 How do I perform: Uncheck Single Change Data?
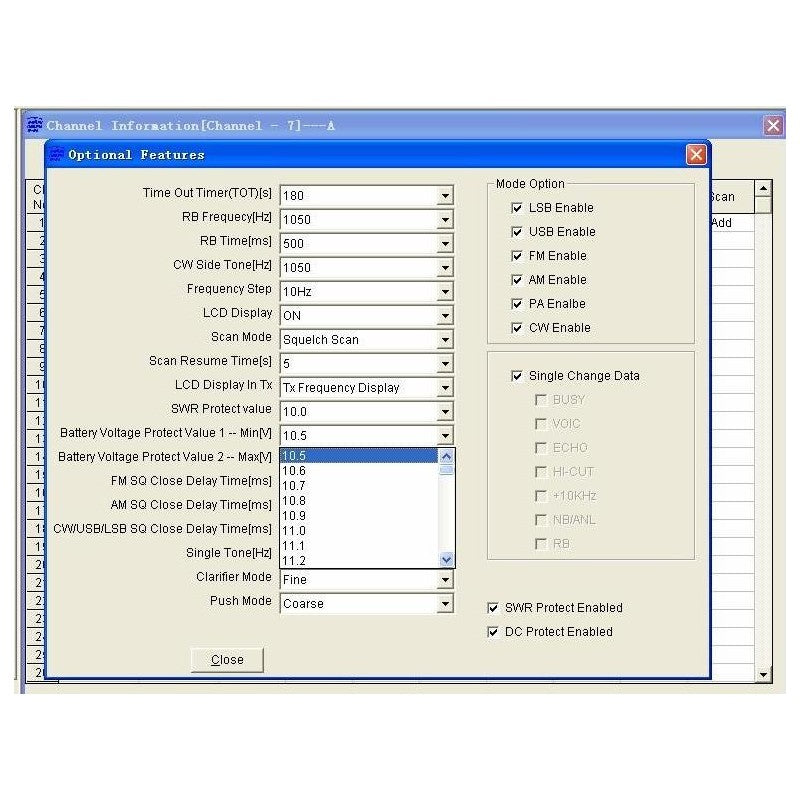pos(516,376)
